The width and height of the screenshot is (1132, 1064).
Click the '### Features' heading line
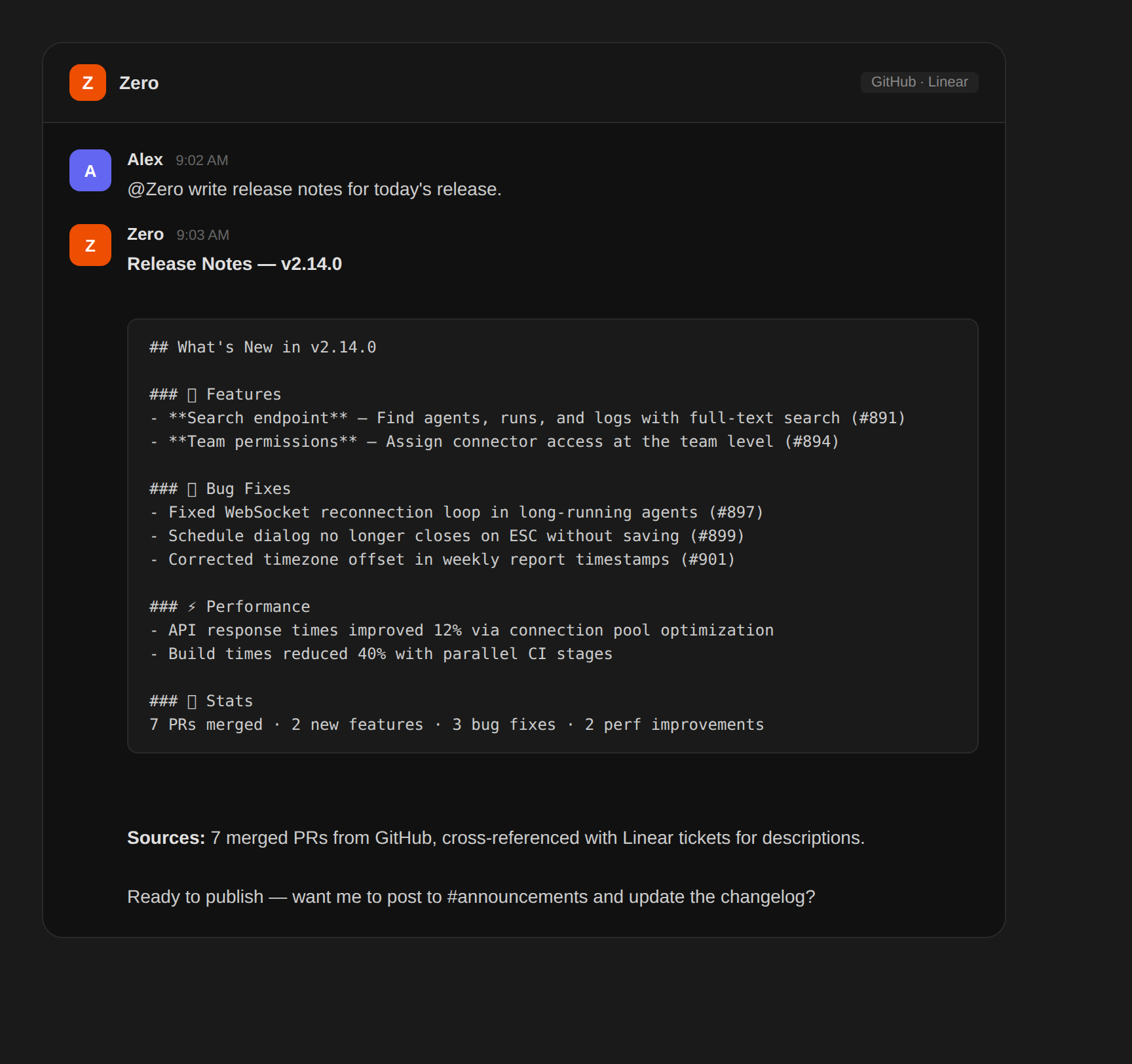[215, 394]
